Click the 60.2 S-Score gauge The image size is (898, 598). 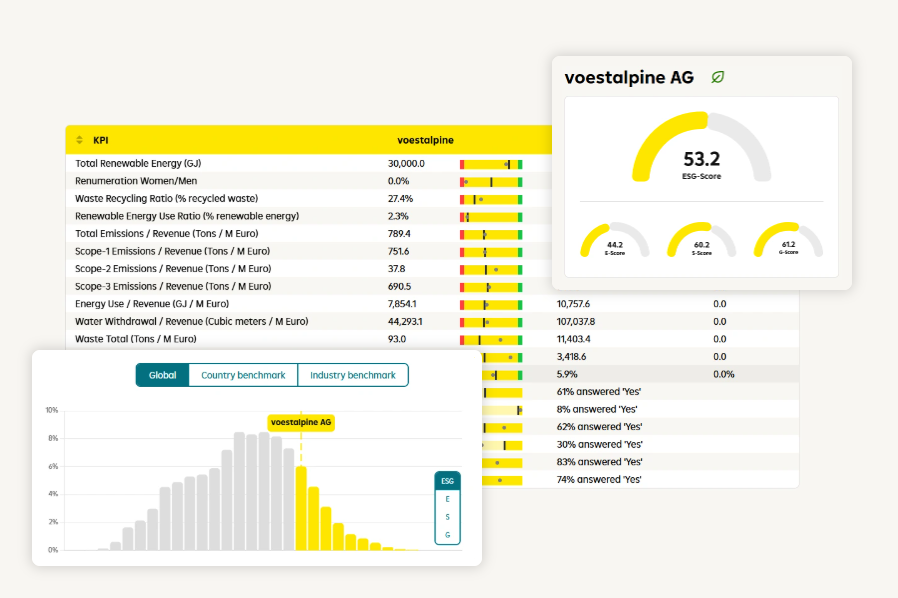click(702, 240)
